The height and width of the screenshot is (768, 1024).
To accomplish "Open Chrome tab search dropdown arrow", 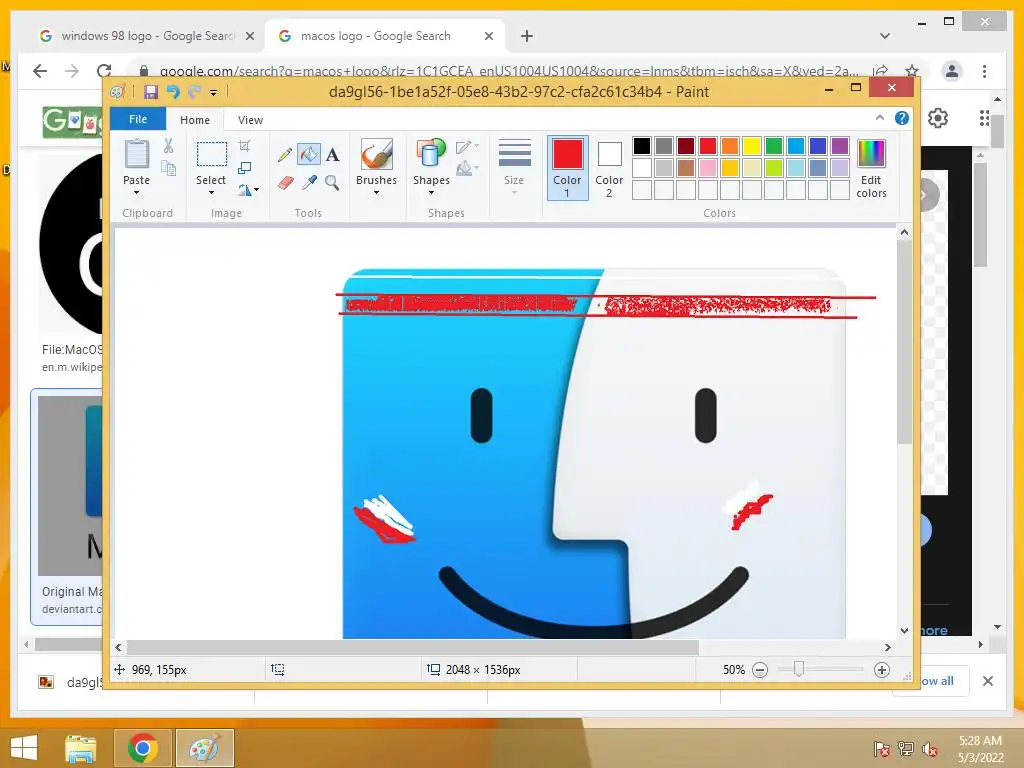I will coord(885,36).
